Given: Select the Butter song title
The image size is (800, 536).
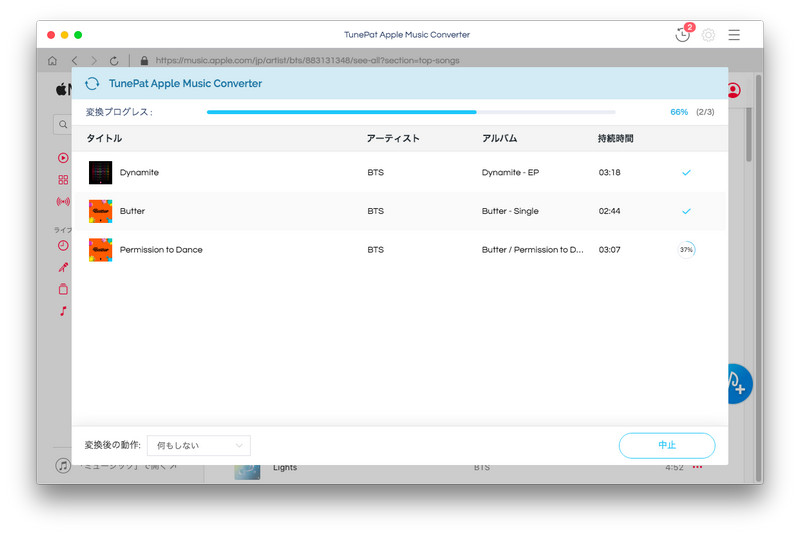Looking at the screenshot, I should (132, 211).
